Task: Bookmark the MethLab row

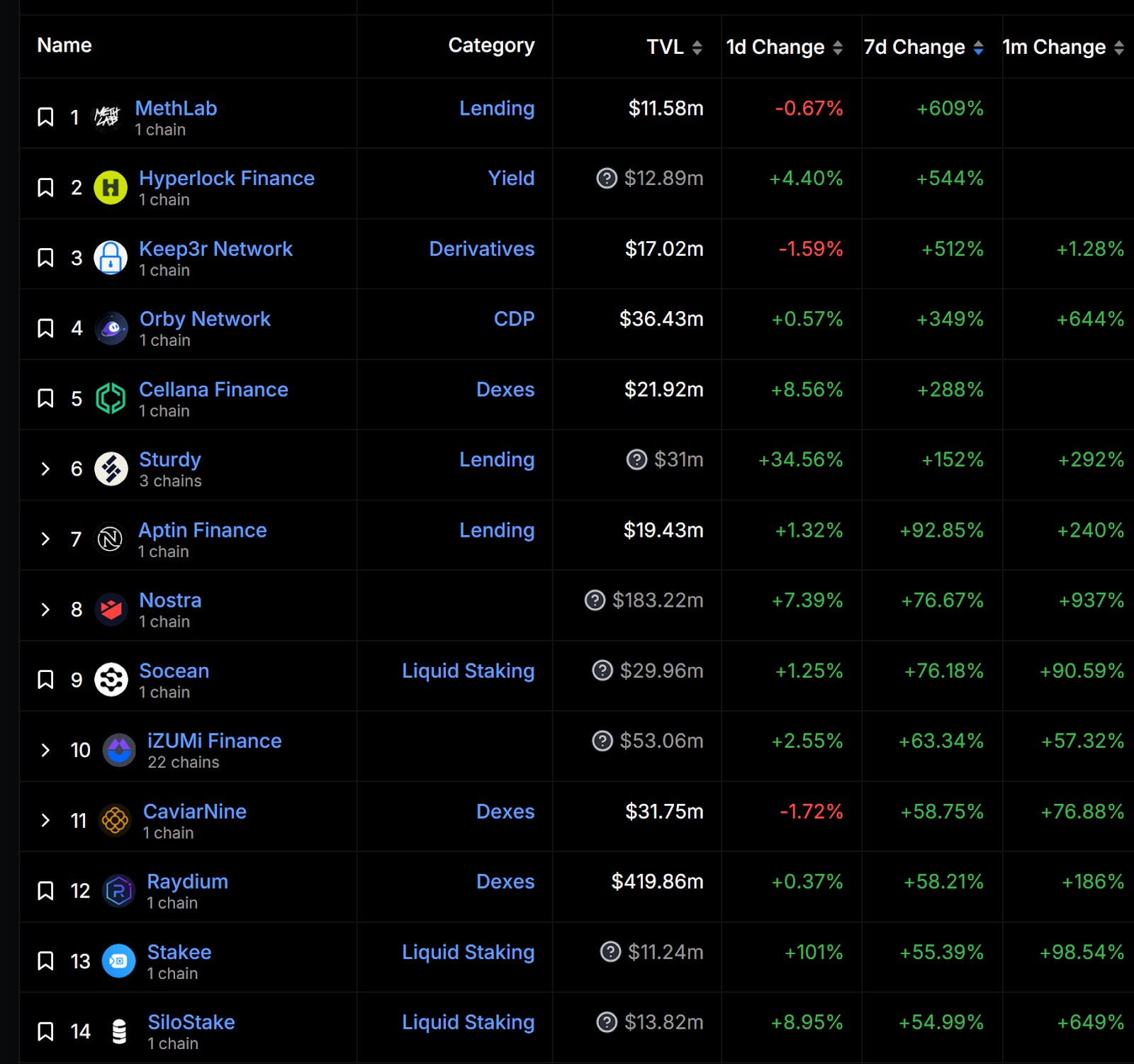Action: [45, 117]
